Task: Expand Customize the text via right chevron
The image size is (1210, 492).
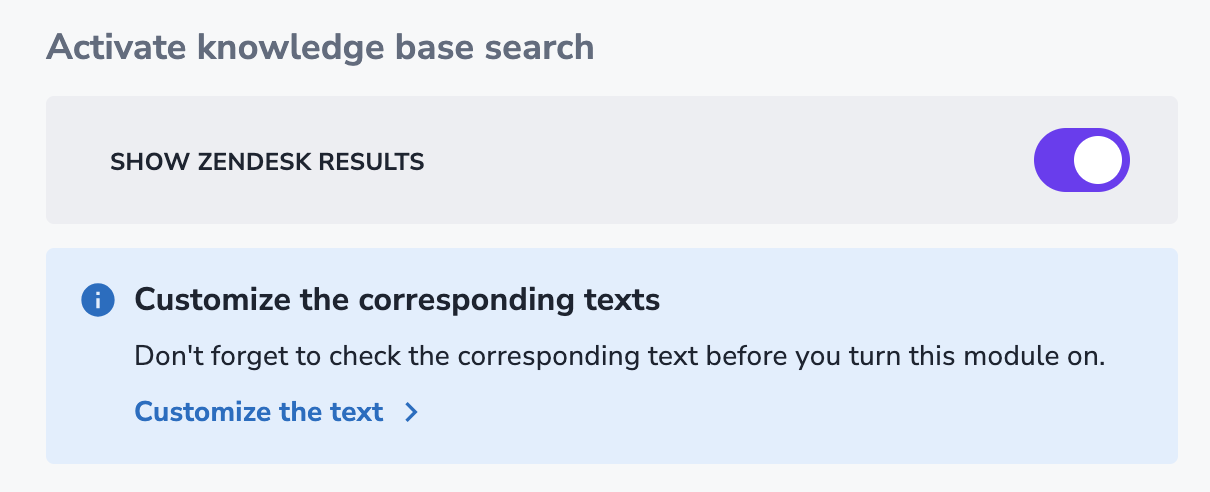Action: 411,412
